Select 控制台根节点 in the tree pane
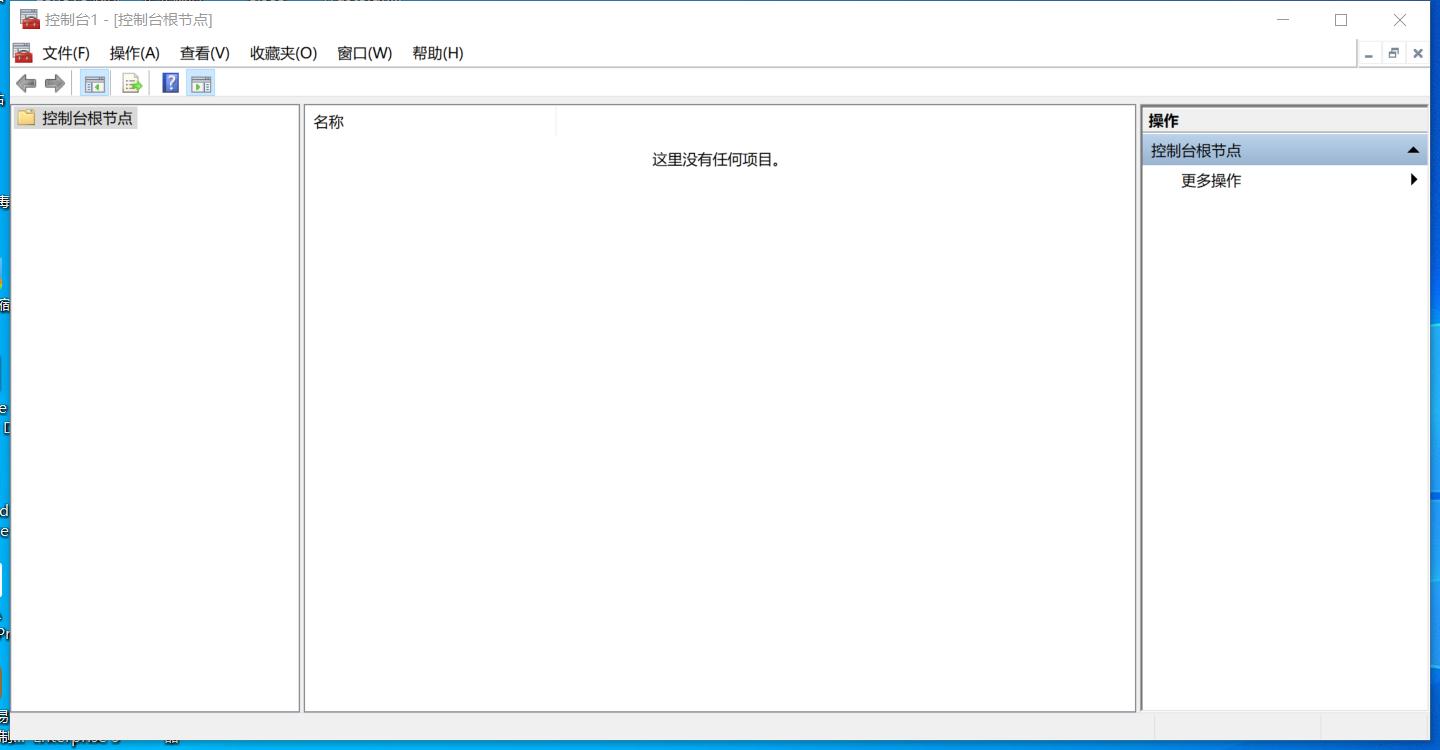This screenshot has width=1440, height=750. (x=86, y=117)
